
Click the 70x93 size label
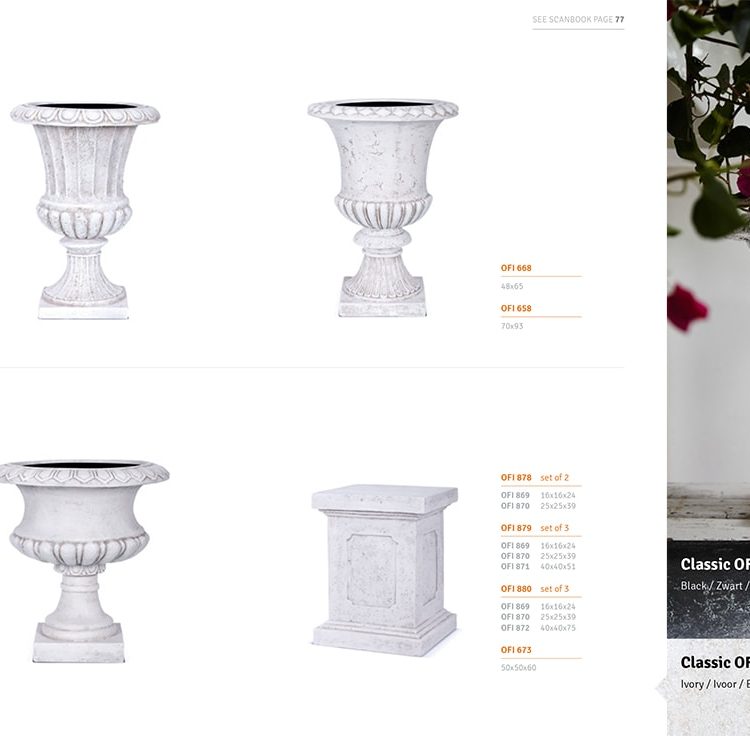point(512,326)
